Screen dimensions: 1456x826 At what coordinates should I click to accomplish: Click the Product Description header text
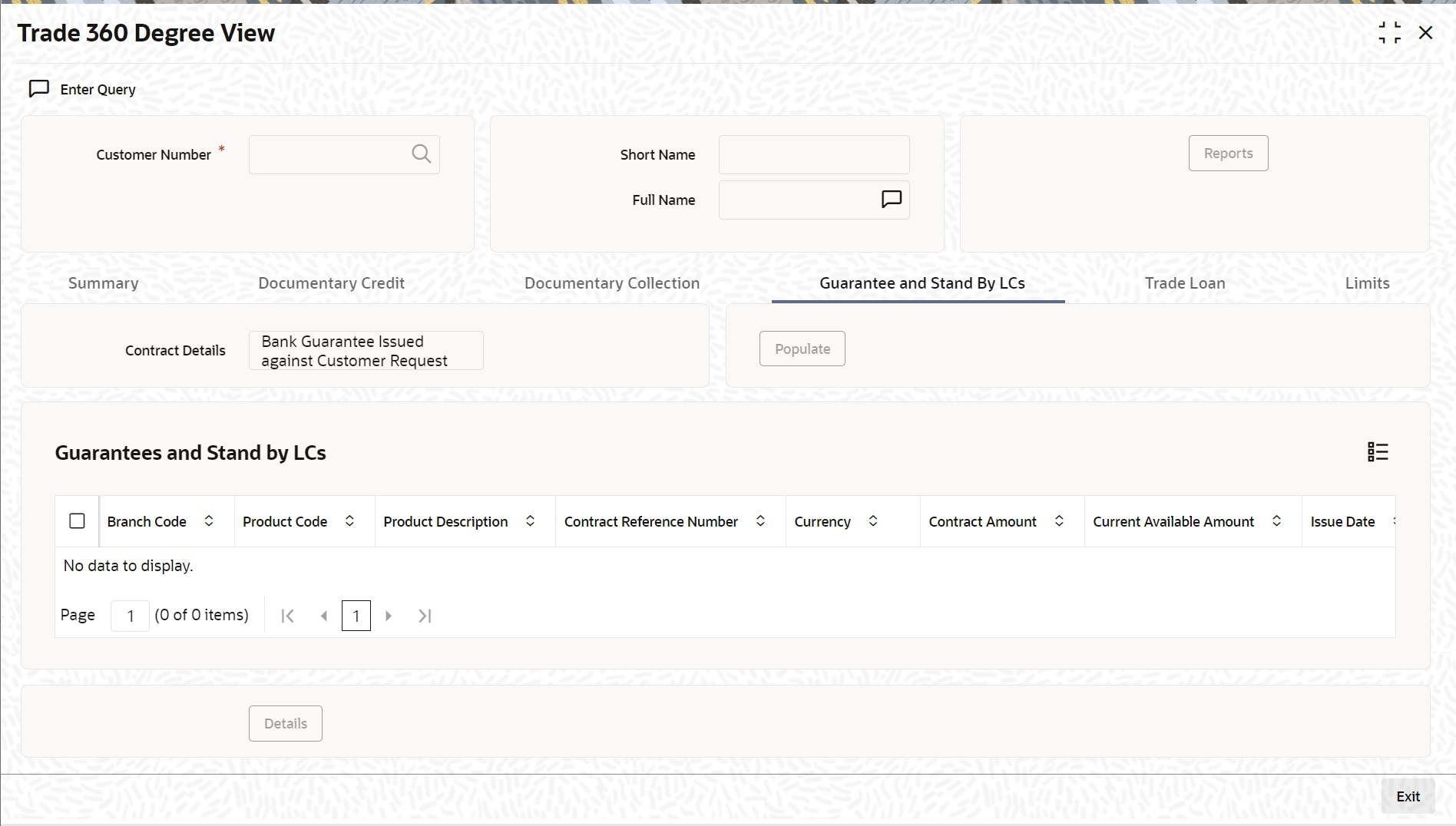point(445,522)
